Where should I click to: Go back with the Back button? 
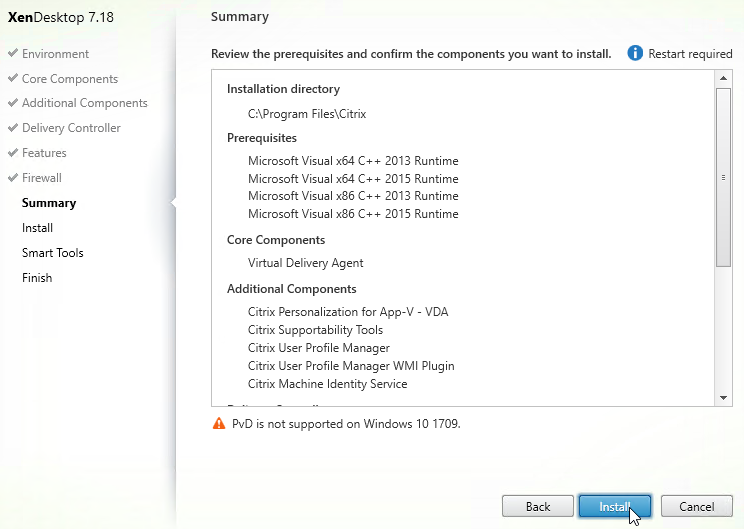538,506
